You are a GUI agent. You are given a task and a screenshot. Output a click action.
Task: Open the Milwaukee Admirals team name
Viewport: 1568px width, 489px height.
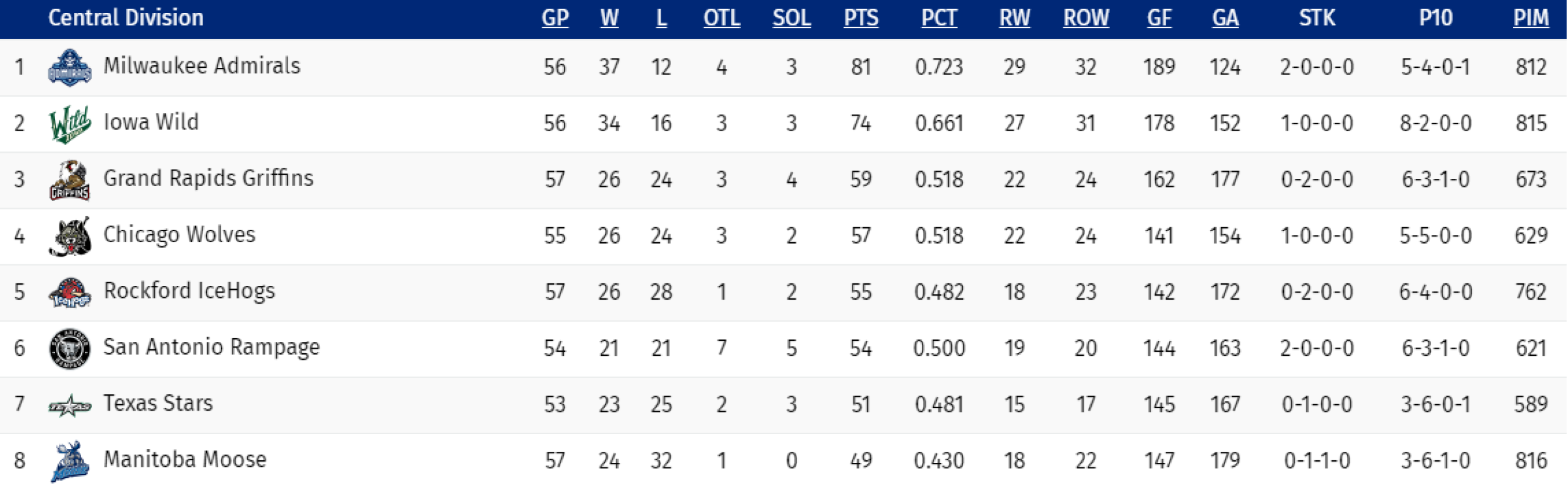pyautogui.click(x=202, y=66)
